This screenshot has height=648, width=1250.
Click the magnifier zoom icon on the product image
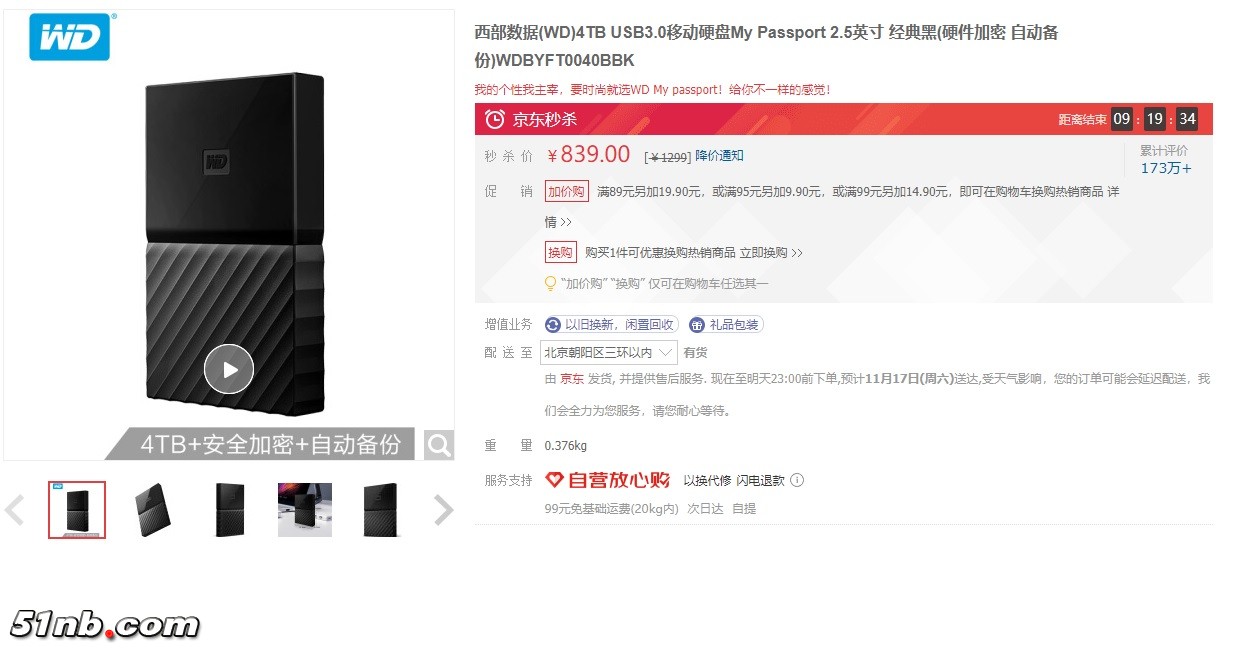point(439,445)
